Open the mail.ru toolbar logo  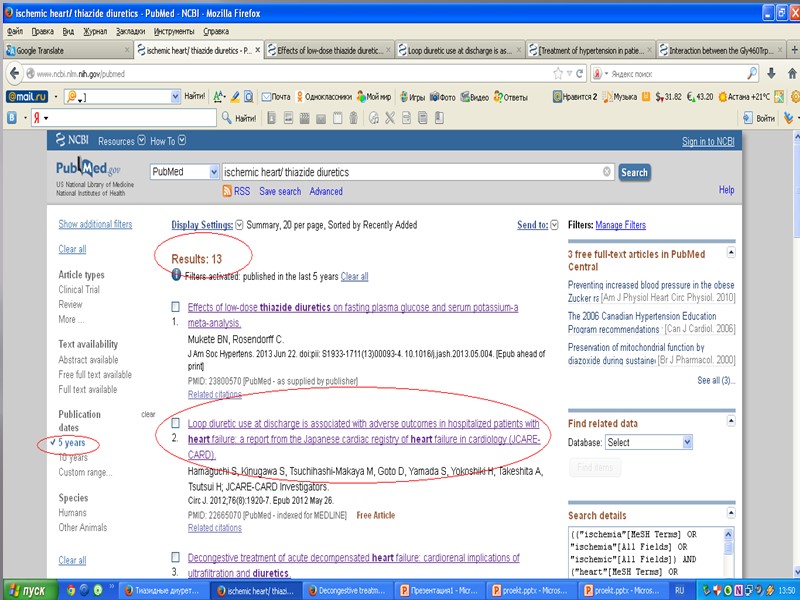[x=28, y=96]
